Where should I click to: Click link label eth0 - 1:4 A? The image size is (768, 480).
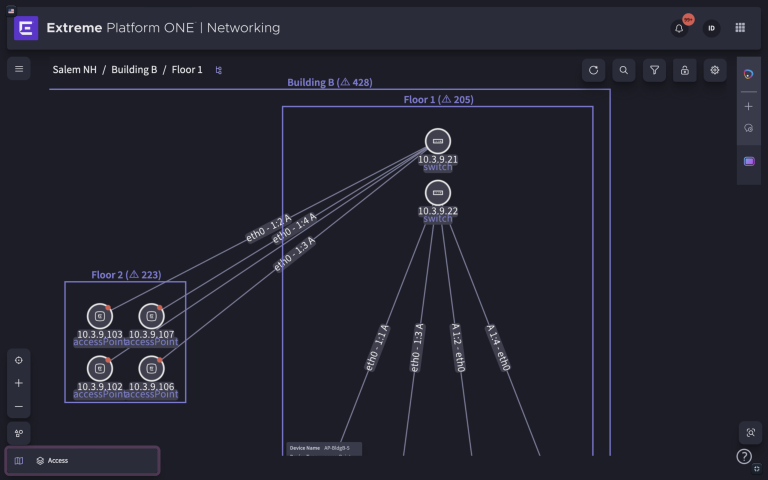(294, 228)
